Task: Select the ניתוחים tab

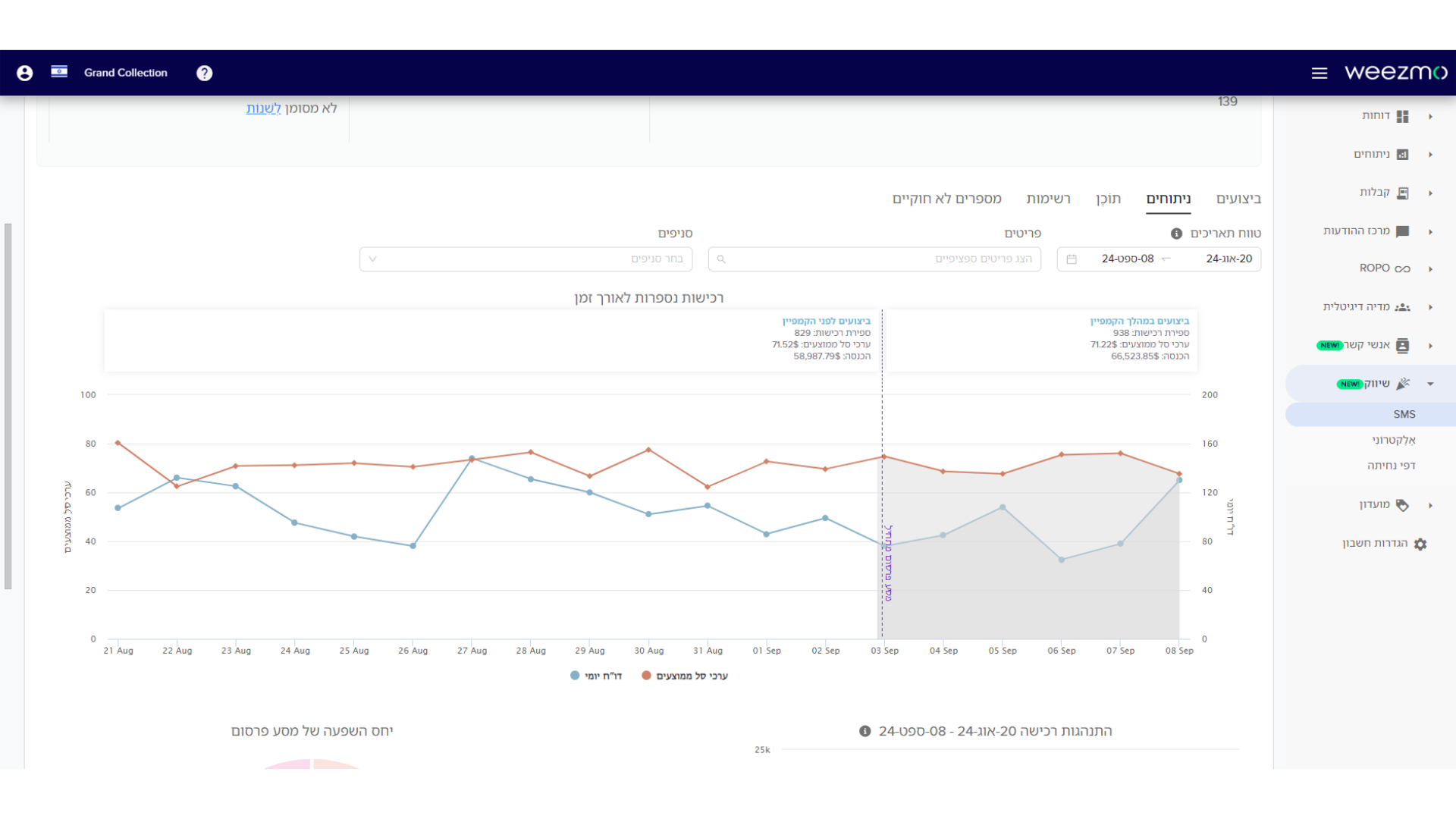Action: (x=1169, y=199)
